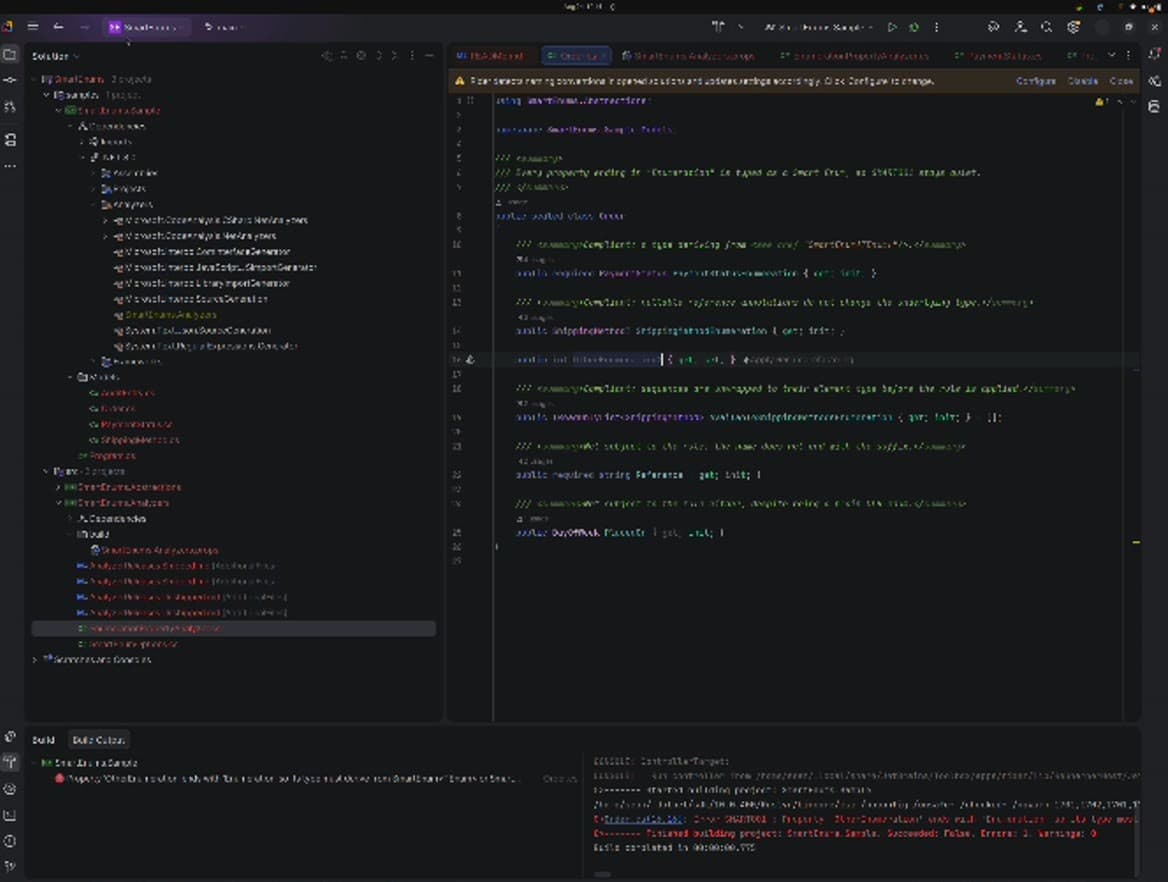
Task: Show hidden editor tabs dropdown
Action: click(x=1111, y=56)
